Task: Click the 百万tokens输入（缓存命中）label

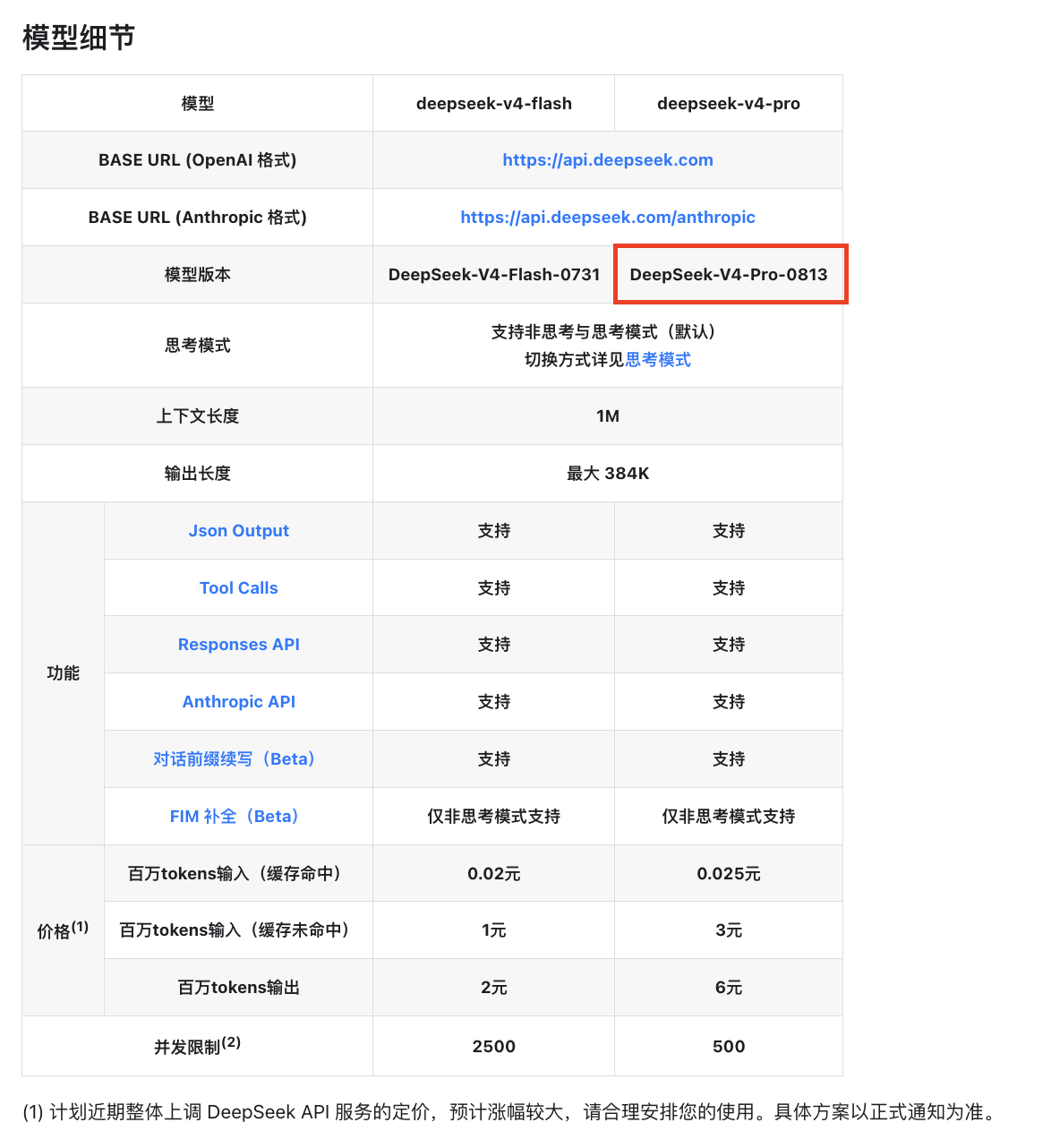Action: [234, 874]
